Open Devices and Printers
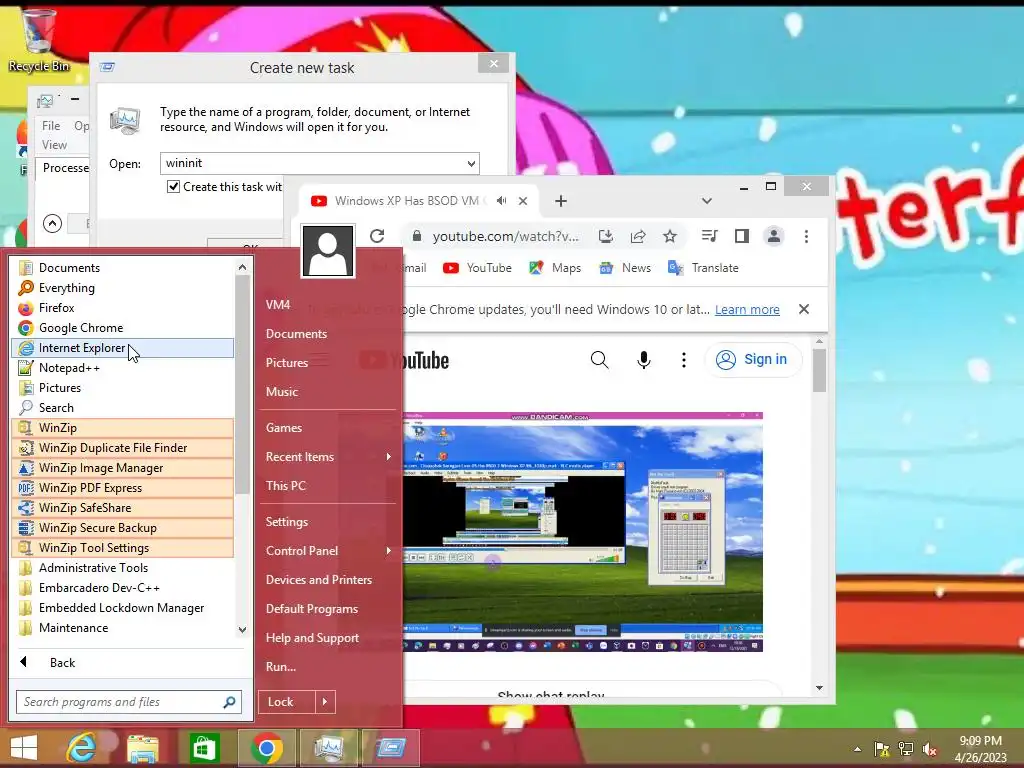This screenshot has height=768, width=1024. [319, 580]
